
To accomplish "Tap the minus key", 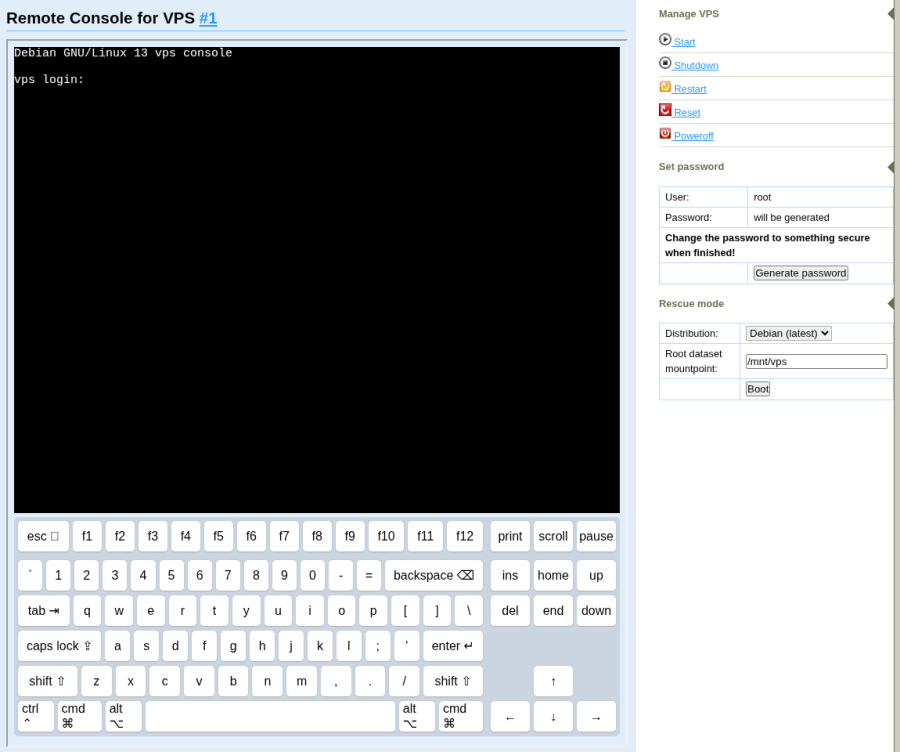I will coord(341,575).
